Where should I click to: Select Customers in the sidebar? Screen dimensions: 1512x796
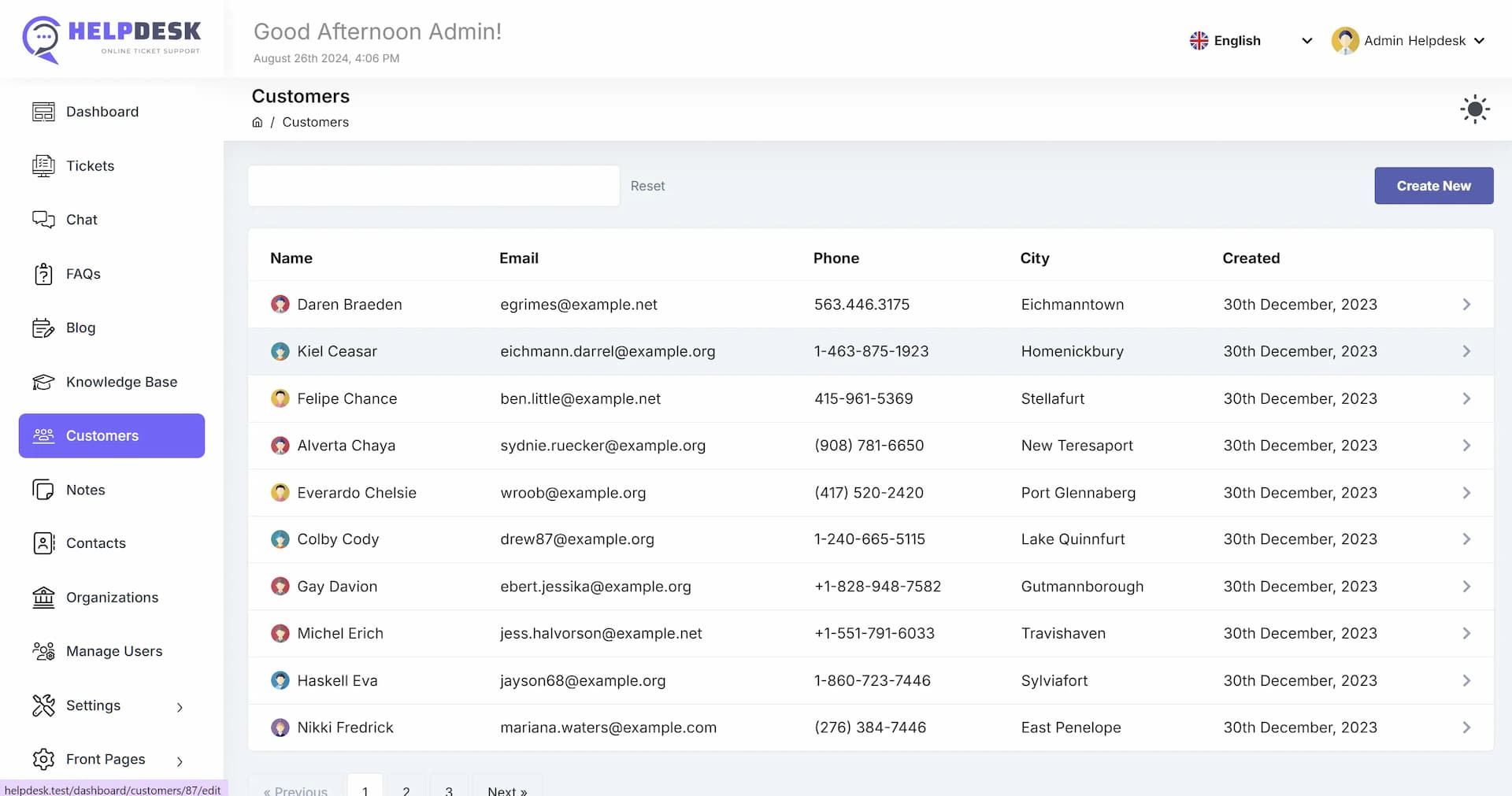point(112,435)
